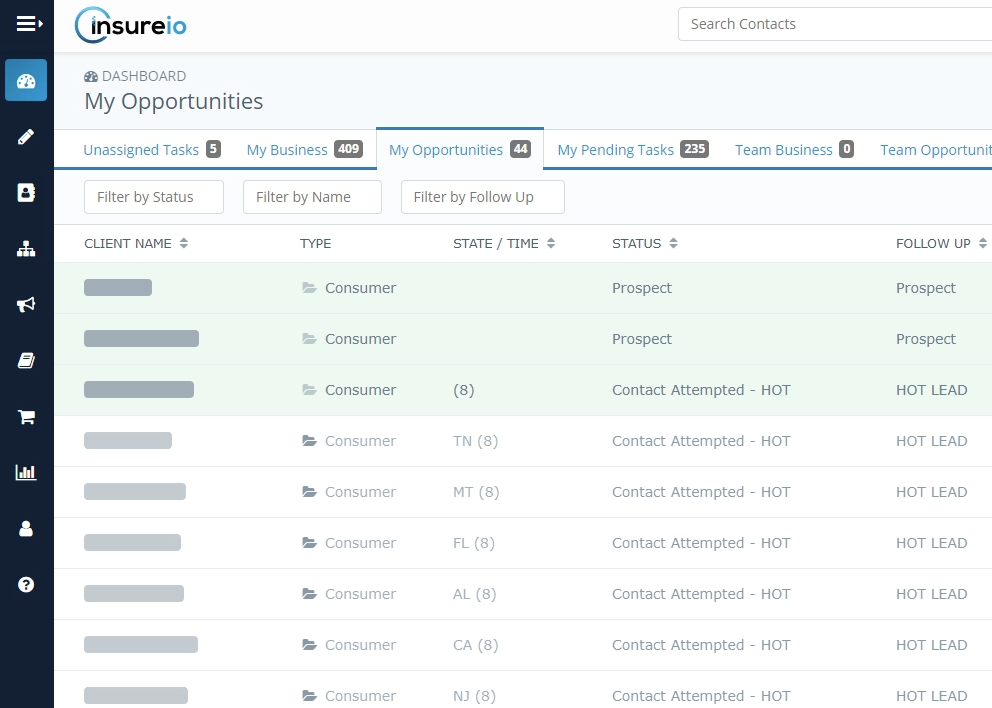Focus the Search Contacts box
The height and width of the screenshot is (708, 992).
[834, 24]
